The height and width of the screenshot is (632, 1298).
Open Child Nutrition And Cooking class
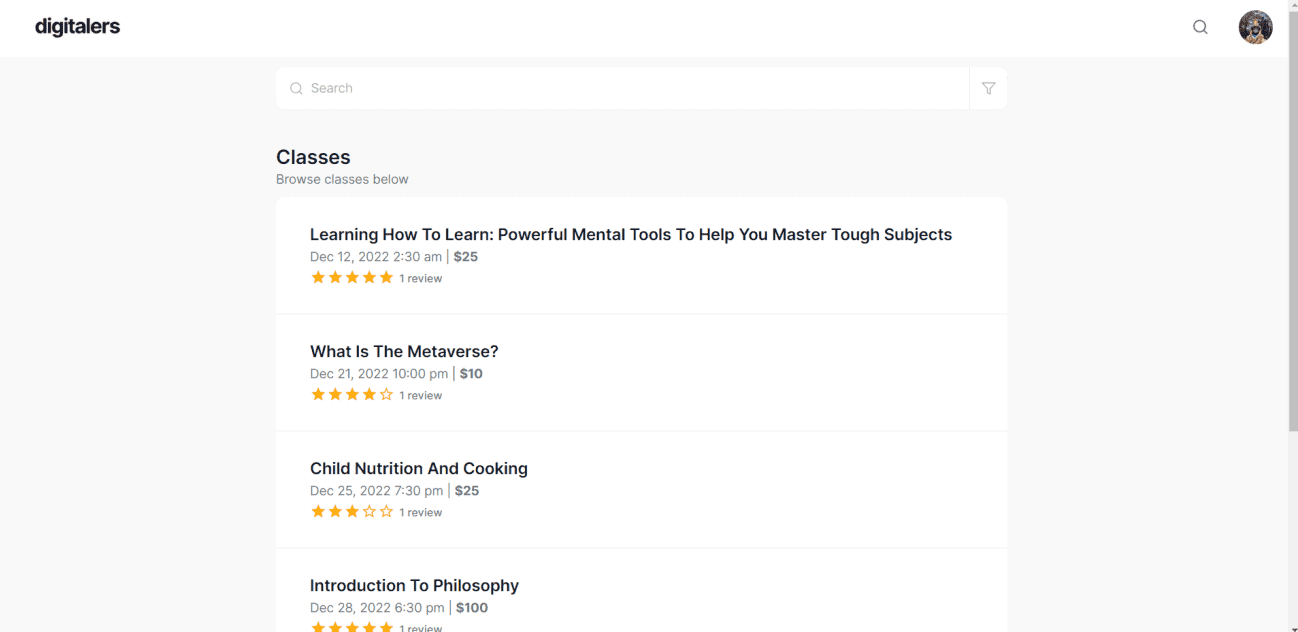[419, 468]
